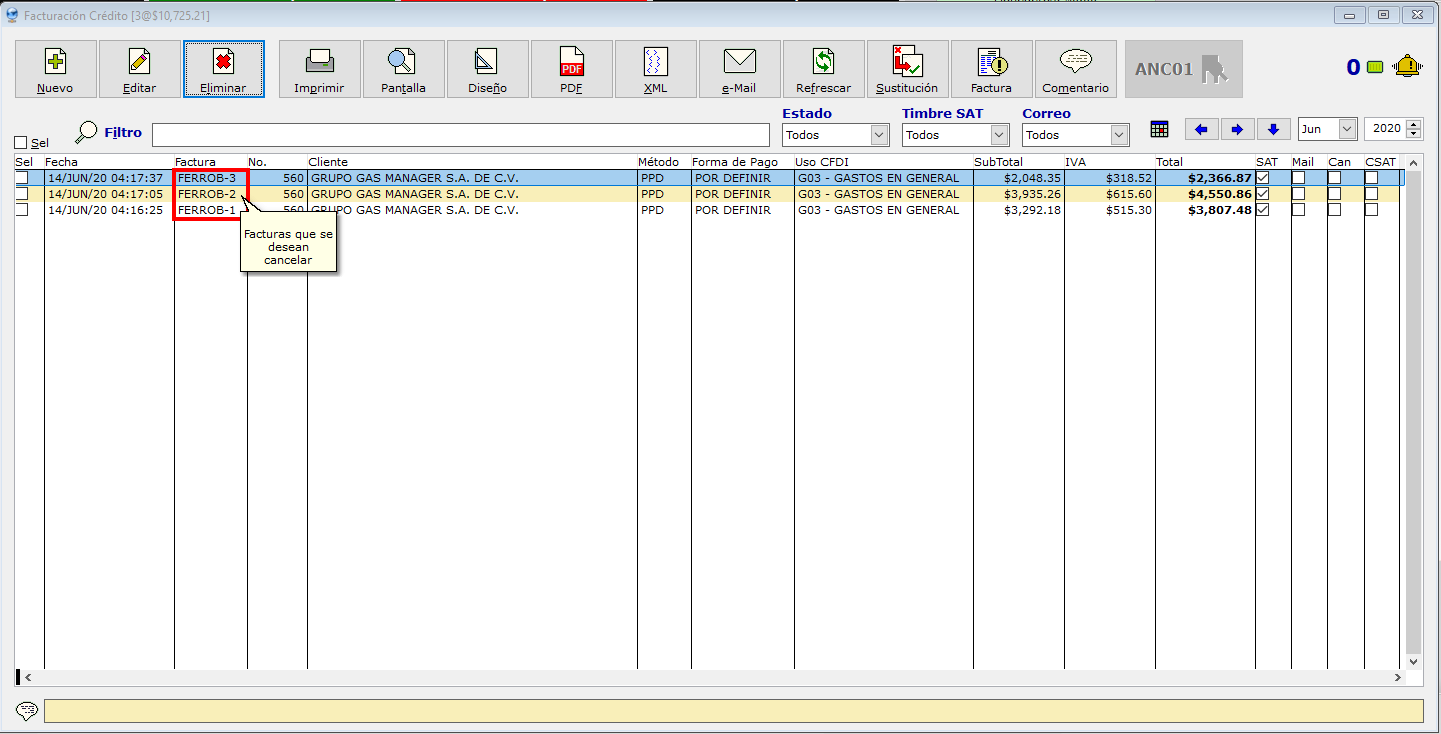
Task: Toggle the Sel select-all checkbox
Action: 21,143
